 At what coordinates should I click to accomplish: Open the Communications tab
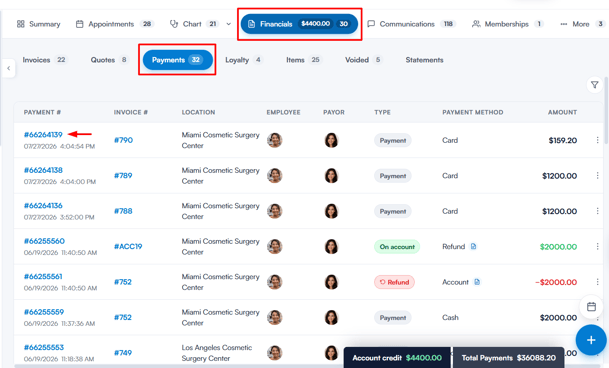pos(411,24)
